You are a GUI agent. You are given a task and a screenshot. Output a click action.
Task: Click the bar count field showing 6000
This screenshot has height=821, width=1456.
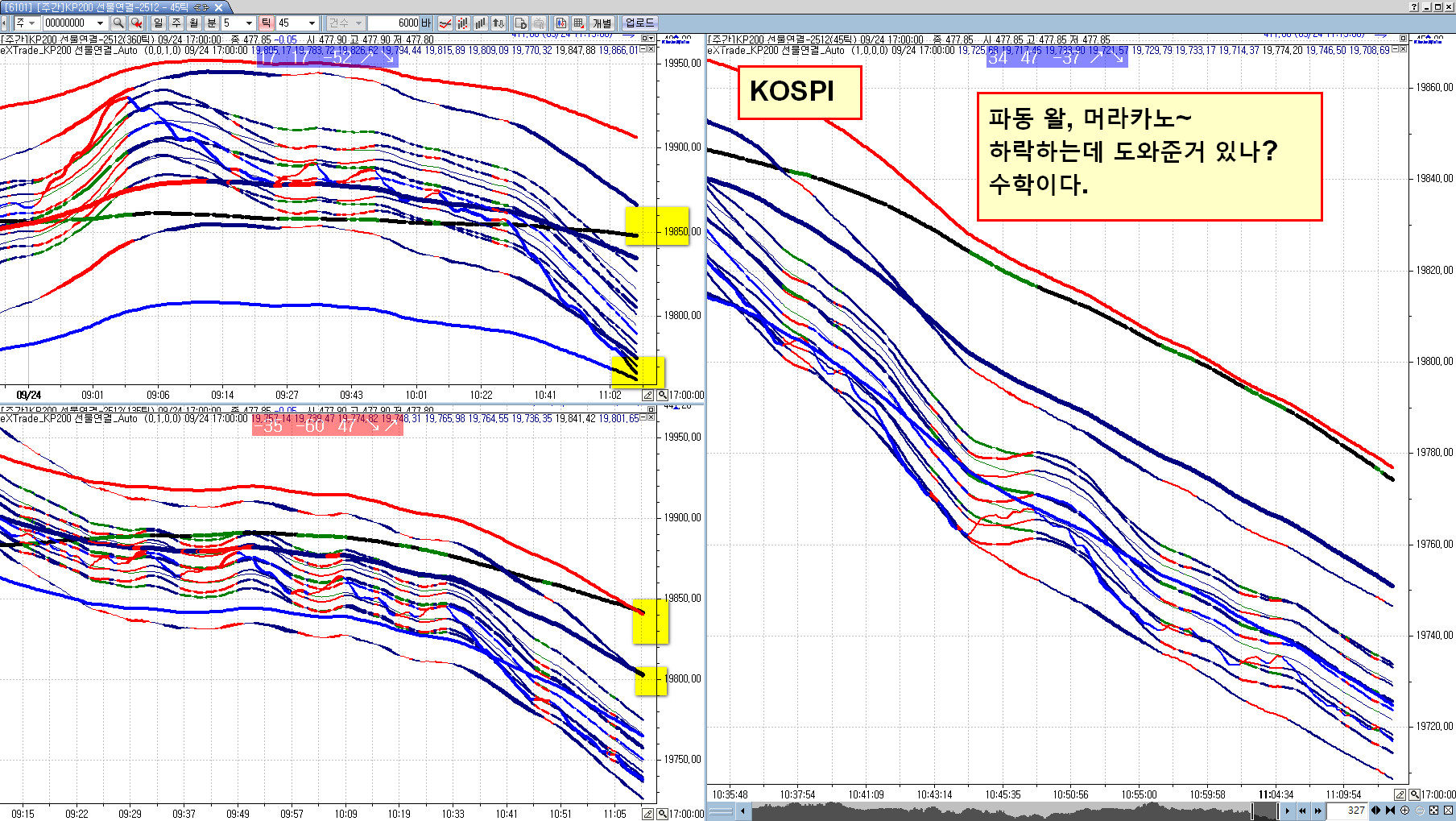[394, 23]
